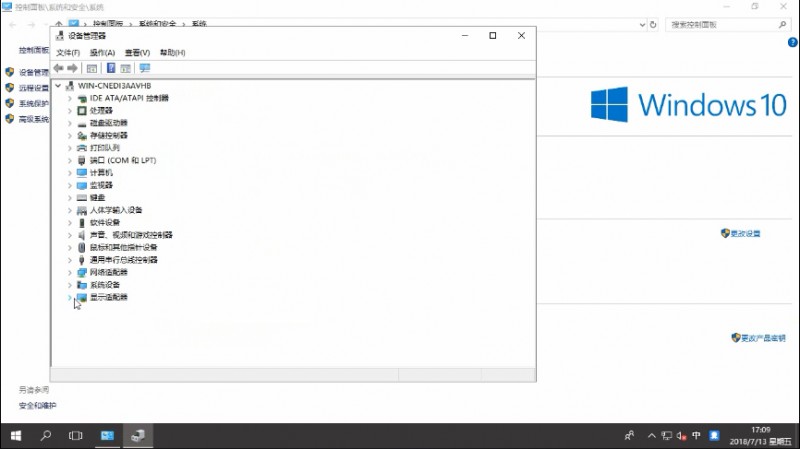Expand the 人体学输入设备 node
Image resolution: width=800 pixels, height=449 pixels.
click(70, 210)
